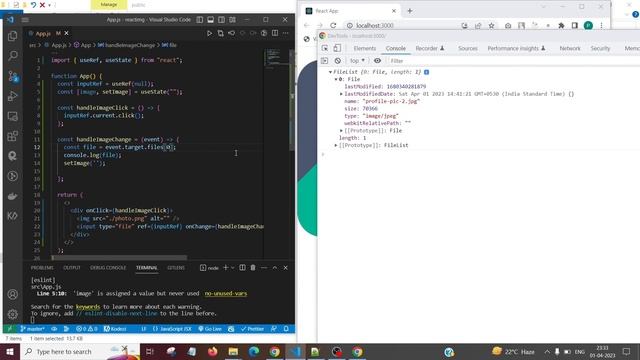This screenshot has height=360, width=640.
Task: Open the no-unused-vars link in terminal
Action: coord(226,293)
